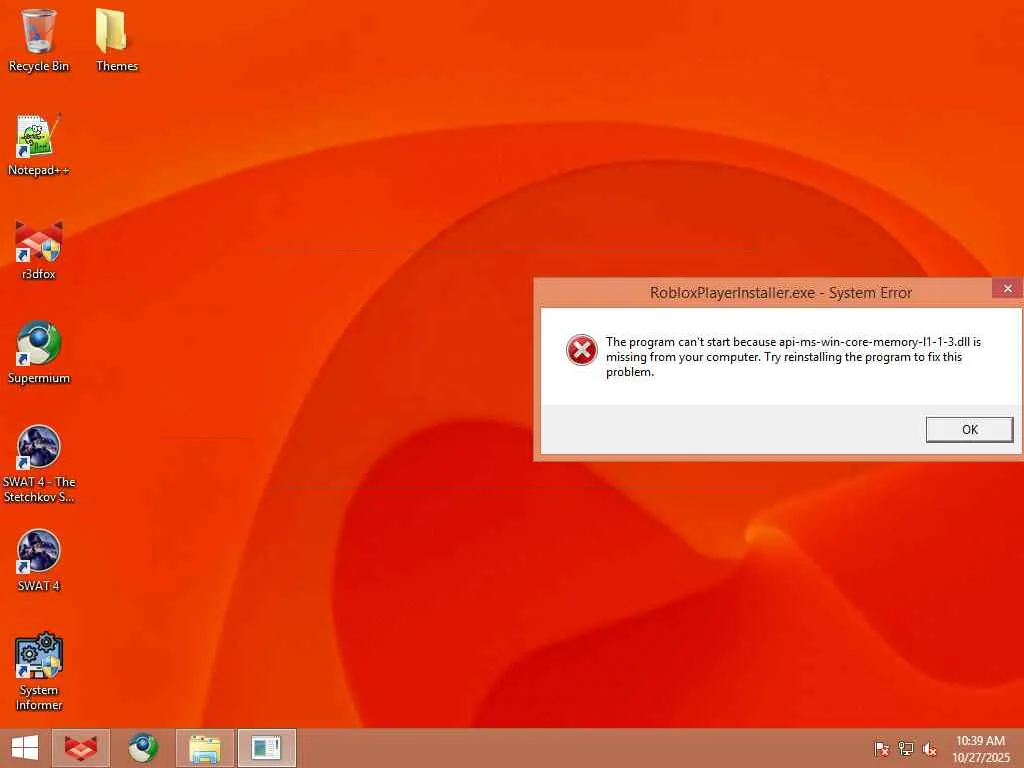Open the network status tray icon
The width and height of the screenshot is (1024, 768).
click(x=906, y=748)
